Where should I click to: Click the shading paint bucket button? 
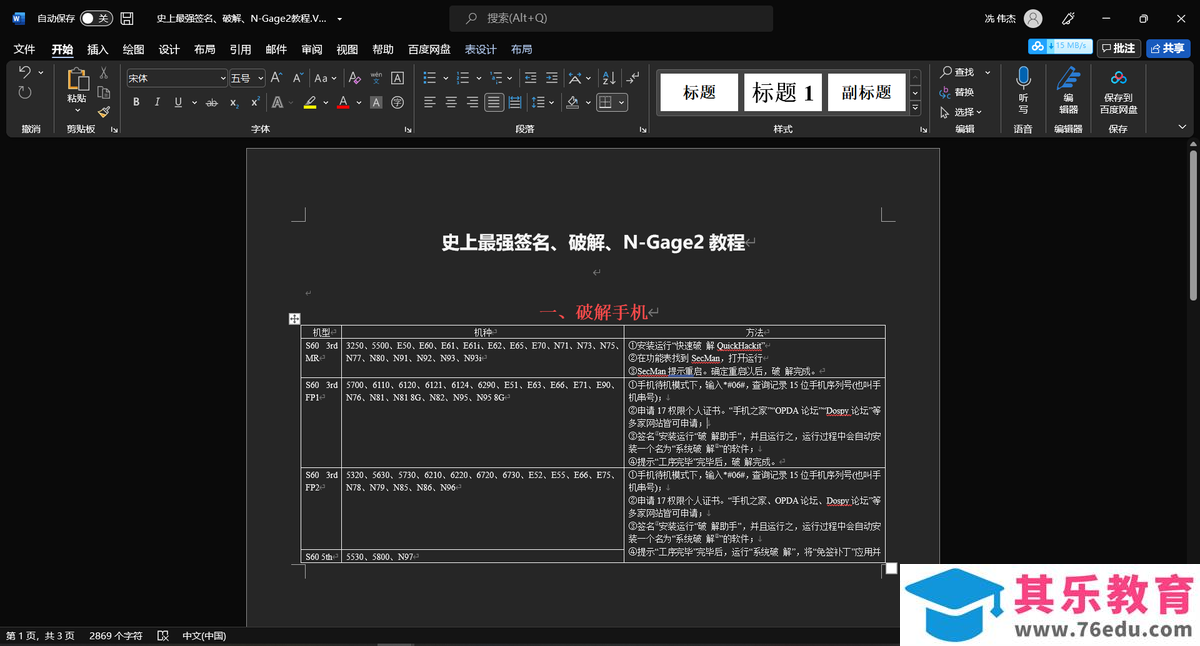[573, 102]
